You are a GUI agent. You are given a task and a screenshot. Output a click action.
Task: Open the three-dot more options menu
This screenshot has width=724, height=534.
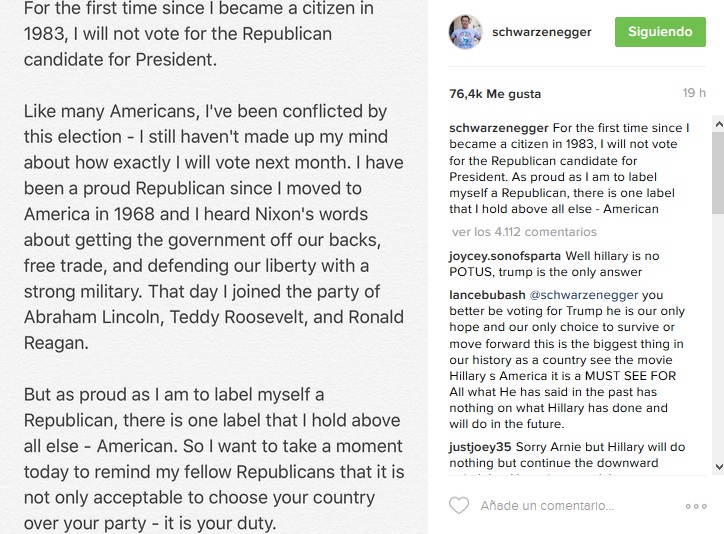coord(696,506)
